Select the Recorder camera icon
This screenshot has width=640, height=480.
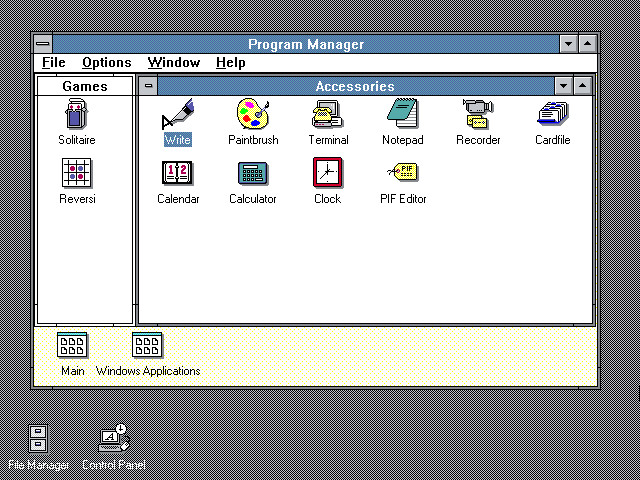coord(478,114)
